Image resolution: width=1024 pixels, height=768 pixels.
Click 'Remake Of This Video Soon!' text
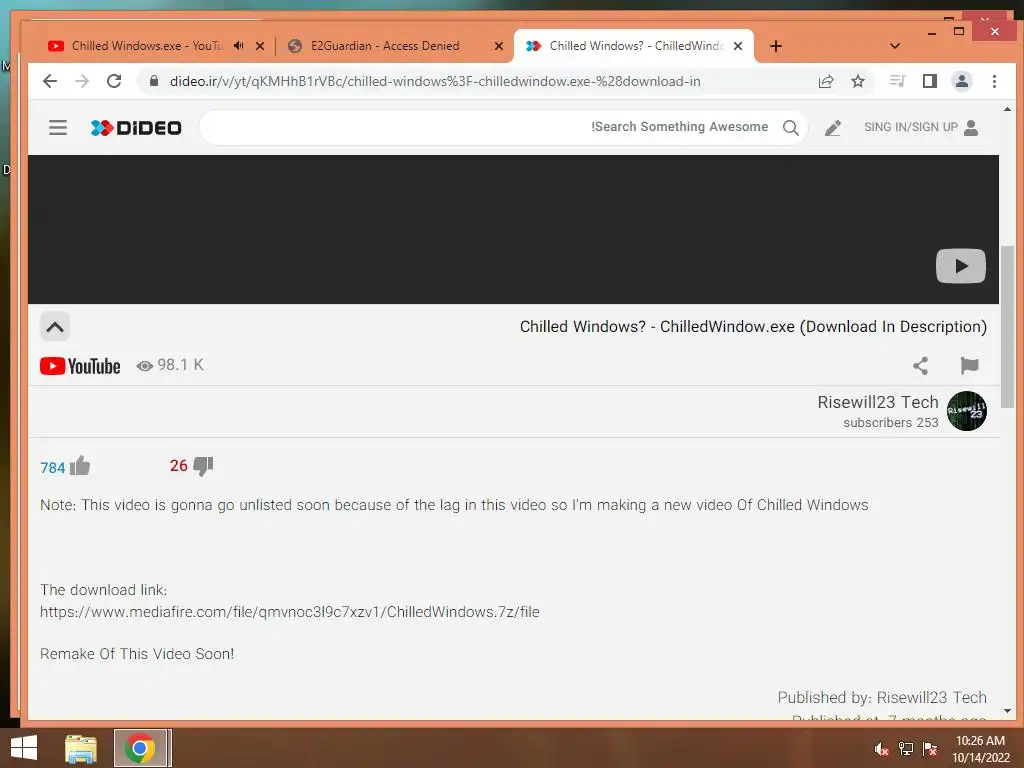tap(137, 654)
